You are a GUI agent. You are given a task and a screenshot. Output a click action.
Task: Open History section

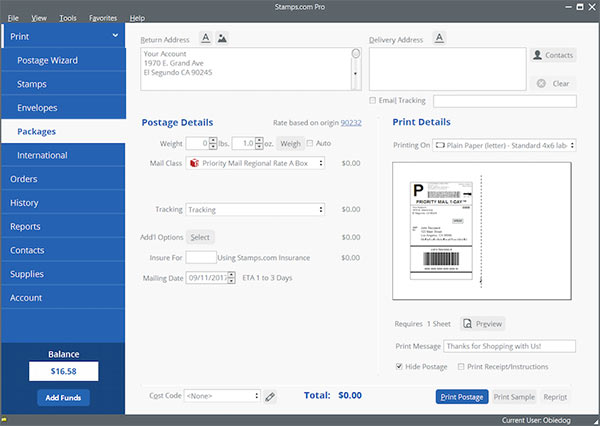(x=64, y=202)
